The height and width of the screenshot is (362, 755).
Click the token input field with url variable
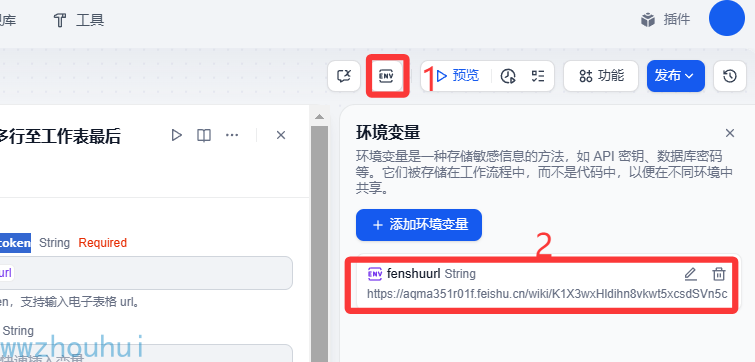[146, 273]
